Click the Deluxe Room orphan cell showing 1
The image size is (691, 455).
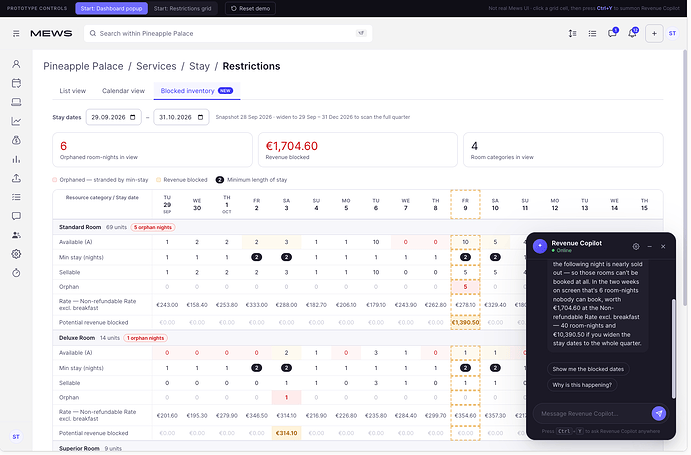(286, 398)
